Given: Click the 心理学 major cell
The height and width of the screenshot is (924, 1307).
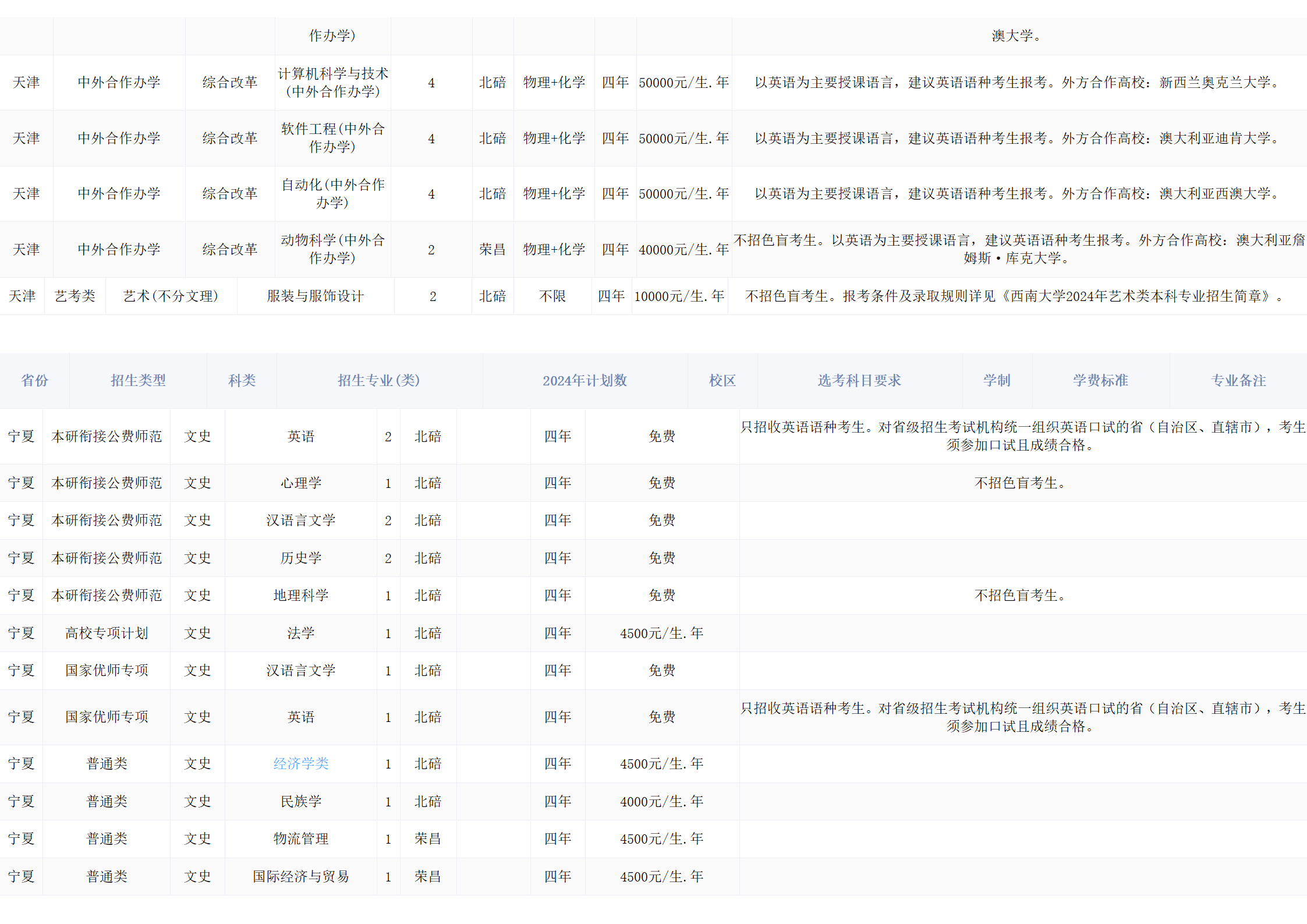Looking at the screenshot, I should (x=301, y=483).
